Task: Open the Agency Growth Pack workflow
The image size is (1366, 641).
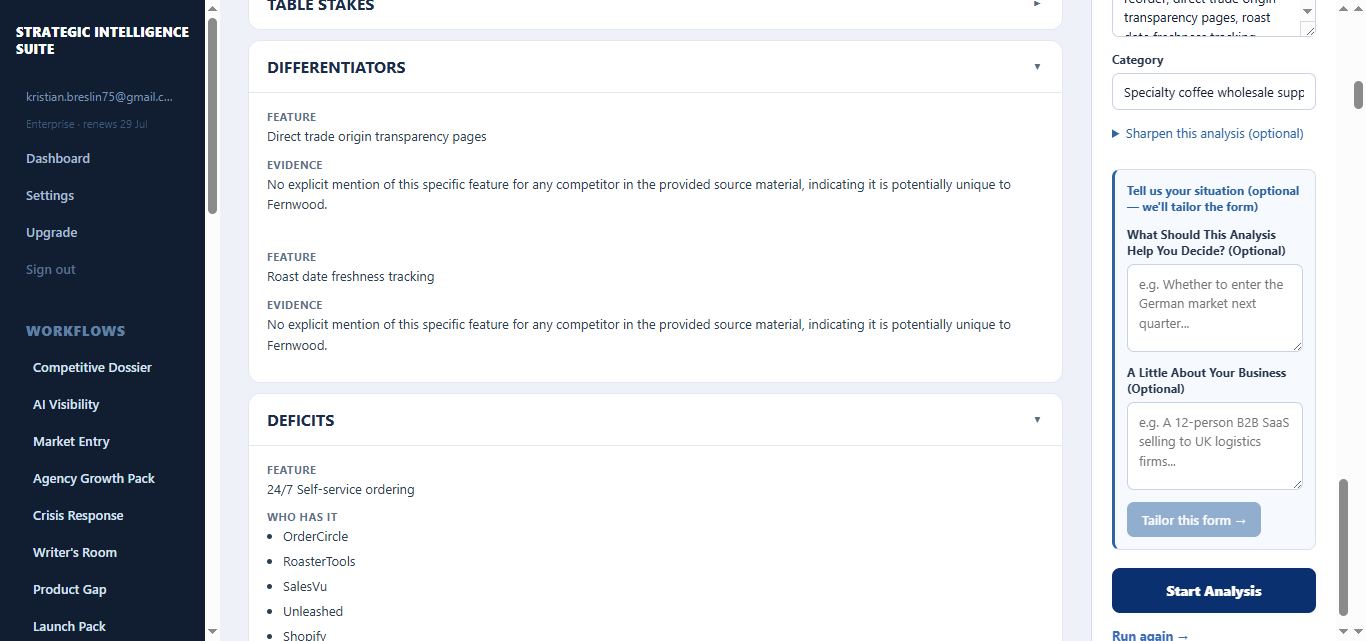Action: 94,478
